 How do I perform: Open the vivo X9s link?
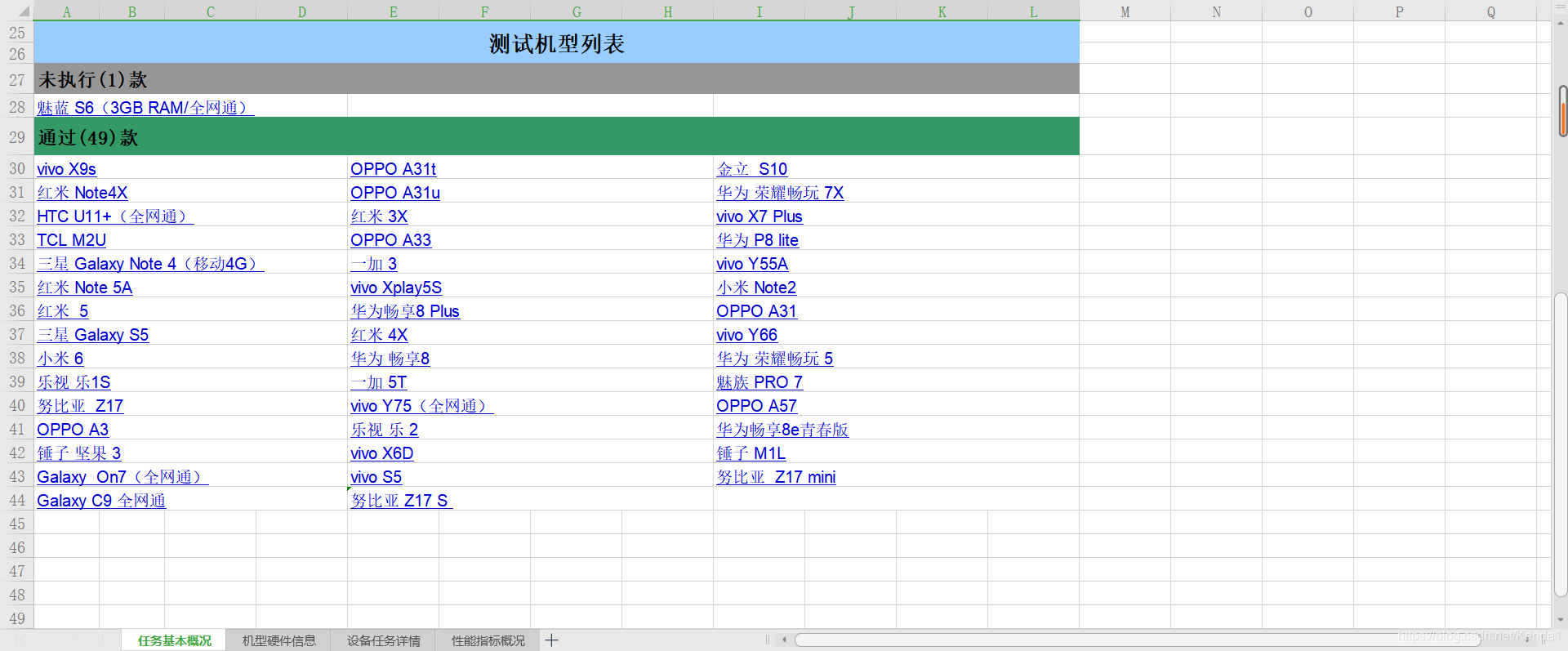66,169
